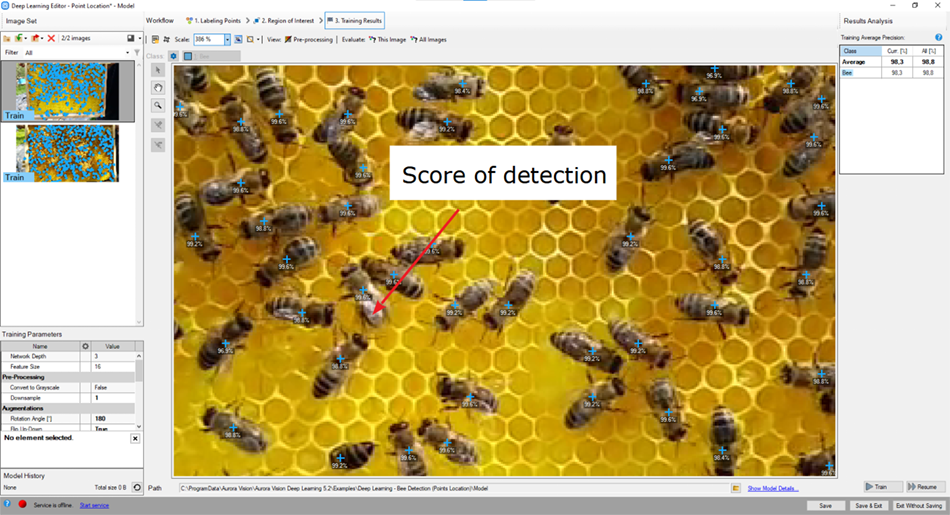Viewport: 950px width, 515px height.
Task: Click the import images green arrow icon
Action: pos(19,38)
